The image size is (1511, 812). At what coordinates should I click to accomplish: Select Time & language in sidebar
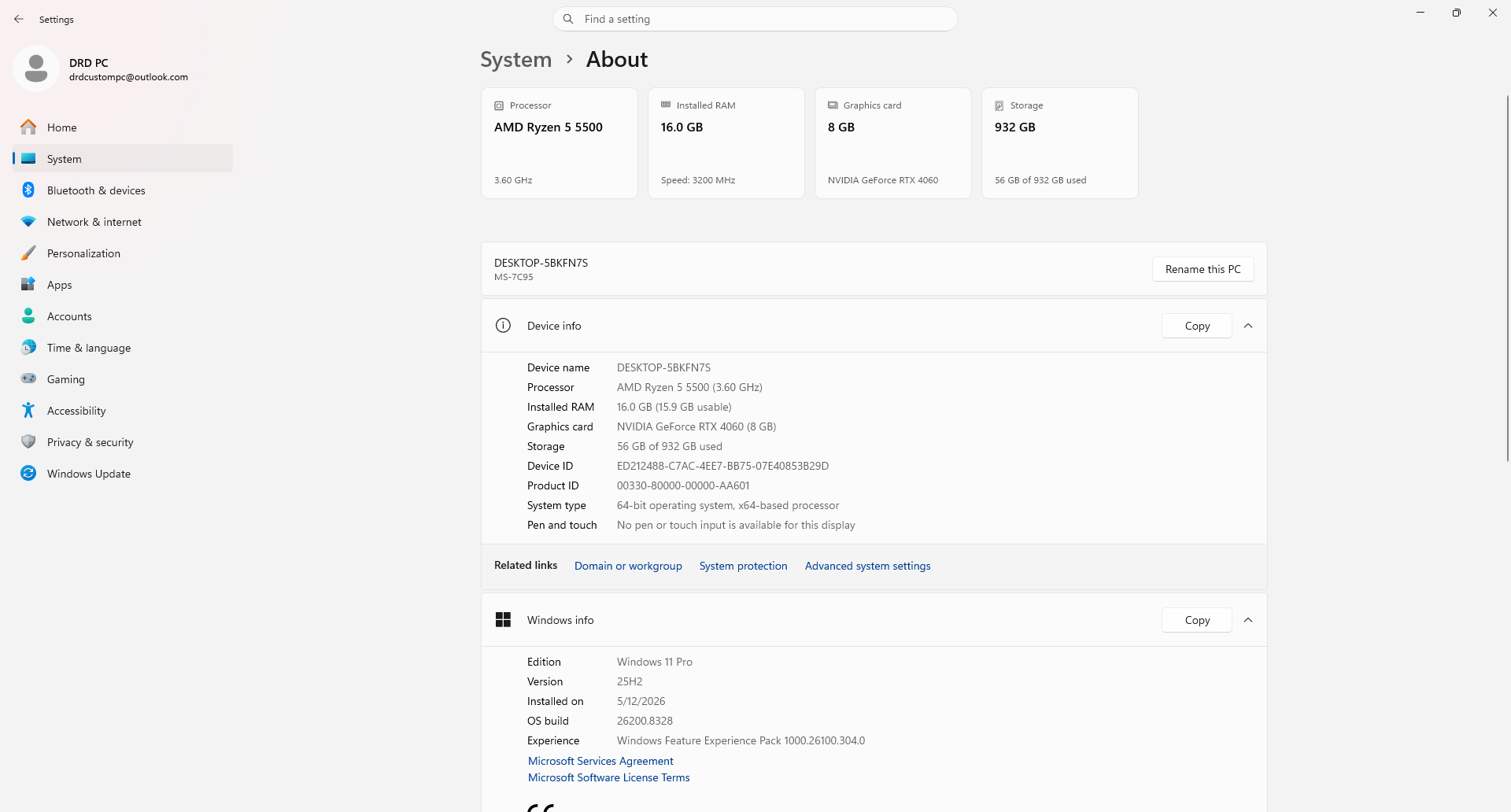[123, 347]
